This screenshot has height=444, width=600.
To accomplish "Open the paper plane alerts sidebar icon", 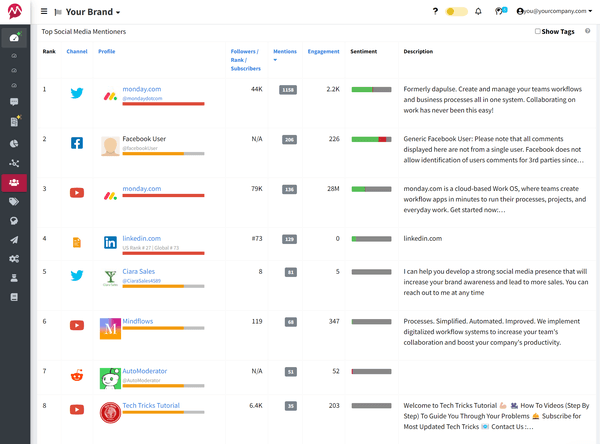I will (14, 240).
